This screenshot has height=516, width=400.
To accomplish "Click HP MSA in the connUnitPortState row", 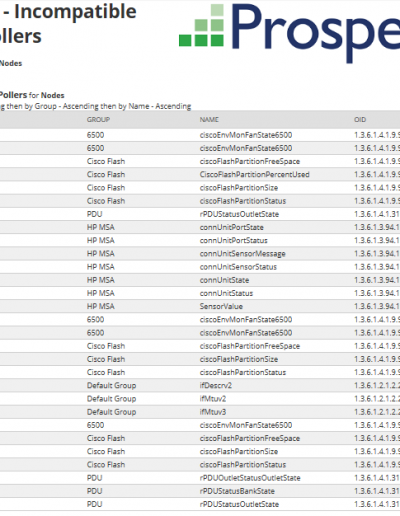I will click(x=101, y=227).
